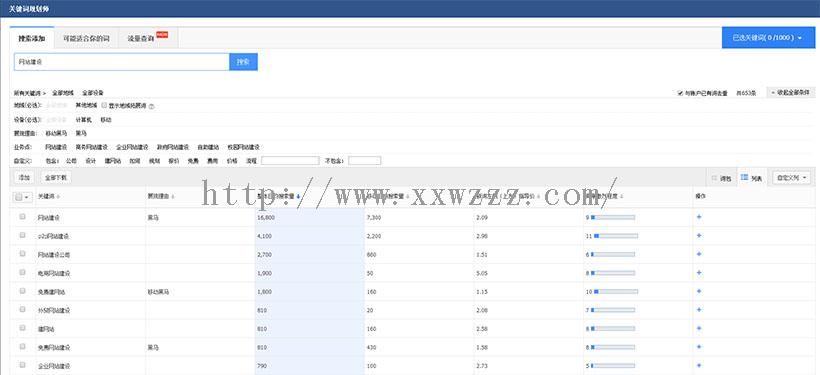
Task: Click competition bar showing 11
Action: point(616,236)
